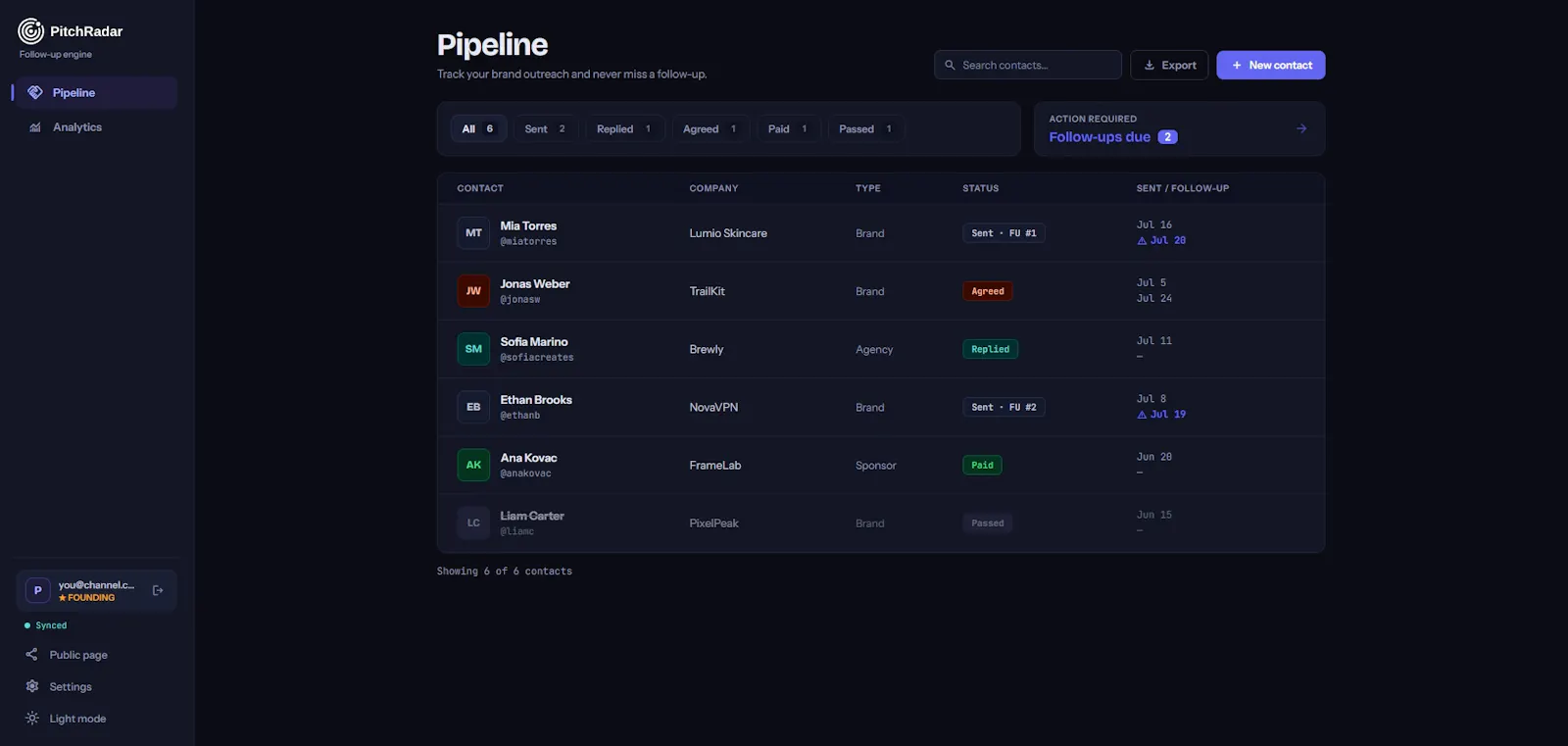Click the Pipeline tag icon

coord(35,92)
